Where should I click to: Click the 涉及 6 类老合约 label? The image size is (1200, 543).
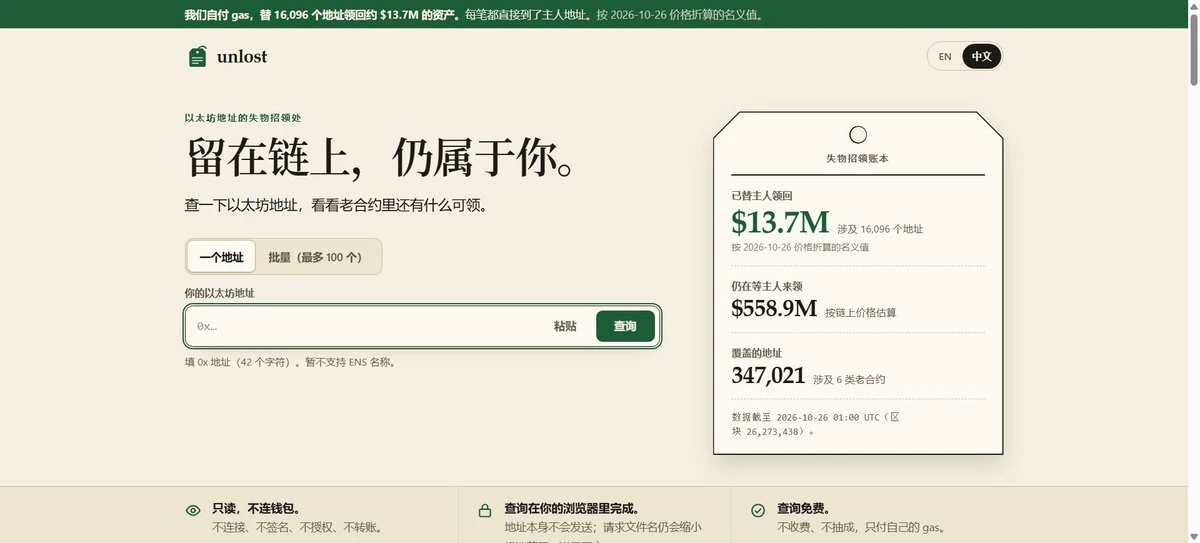tap(849, 380)
